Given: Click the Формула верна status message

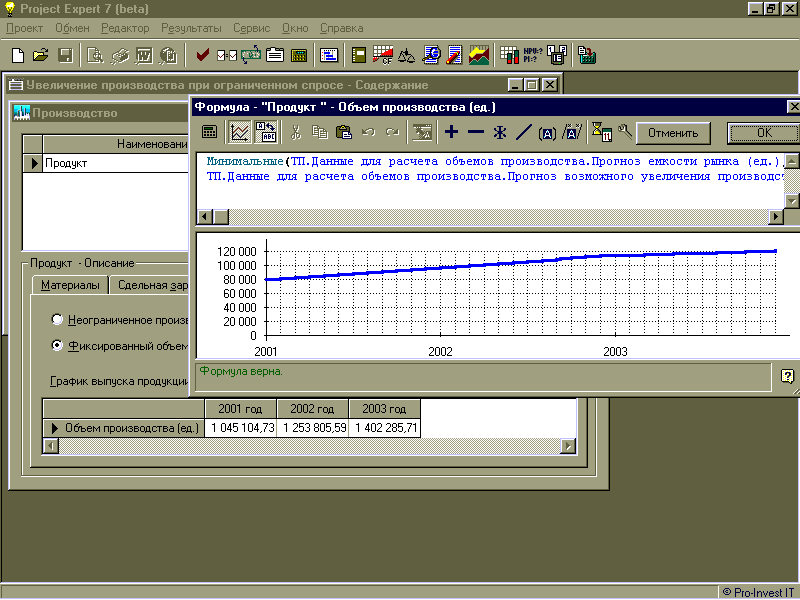Looking at the screenshot, I should 241,371.
